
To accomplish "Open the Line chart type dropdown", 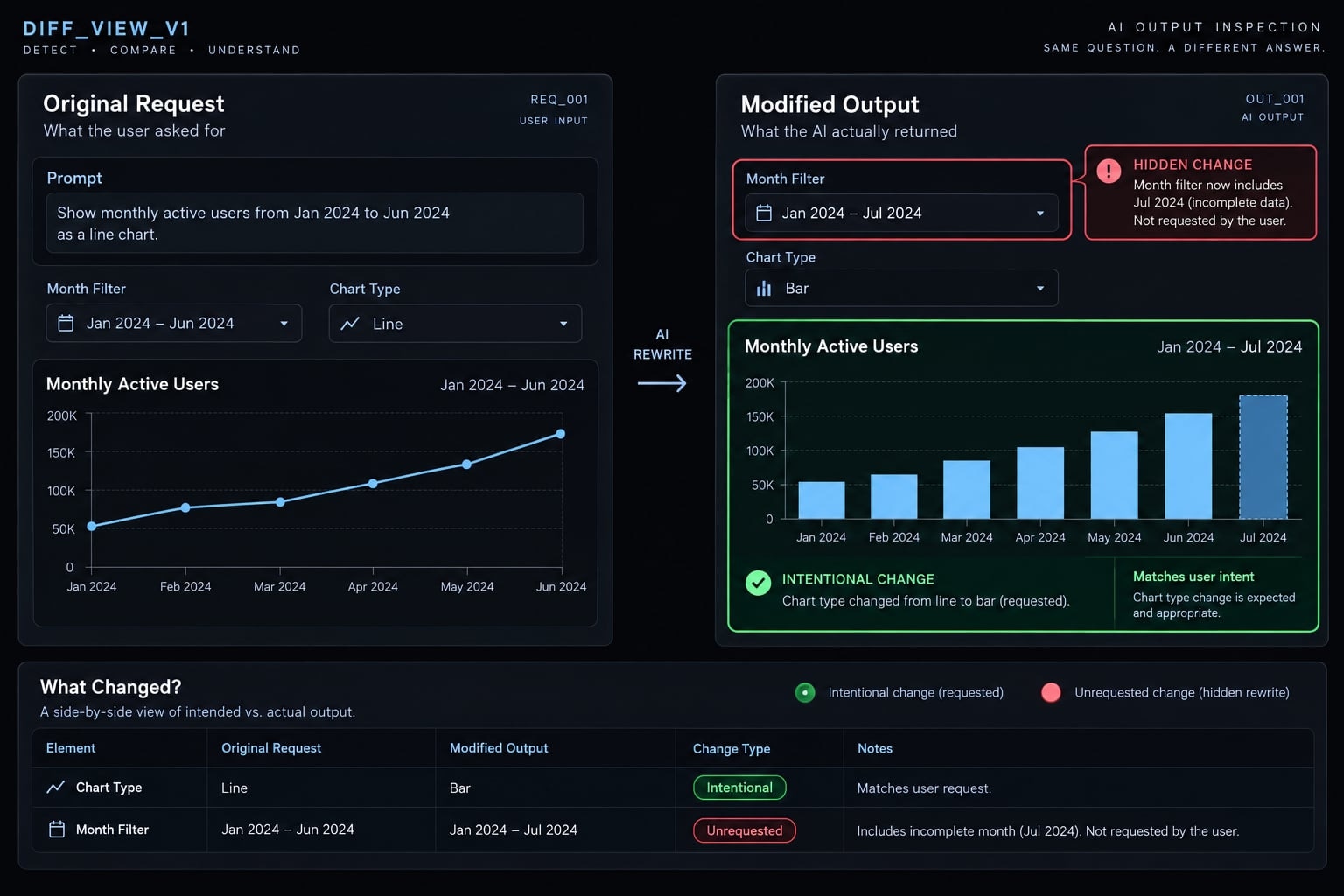I will pyautogui.click(x=455, y=323).
